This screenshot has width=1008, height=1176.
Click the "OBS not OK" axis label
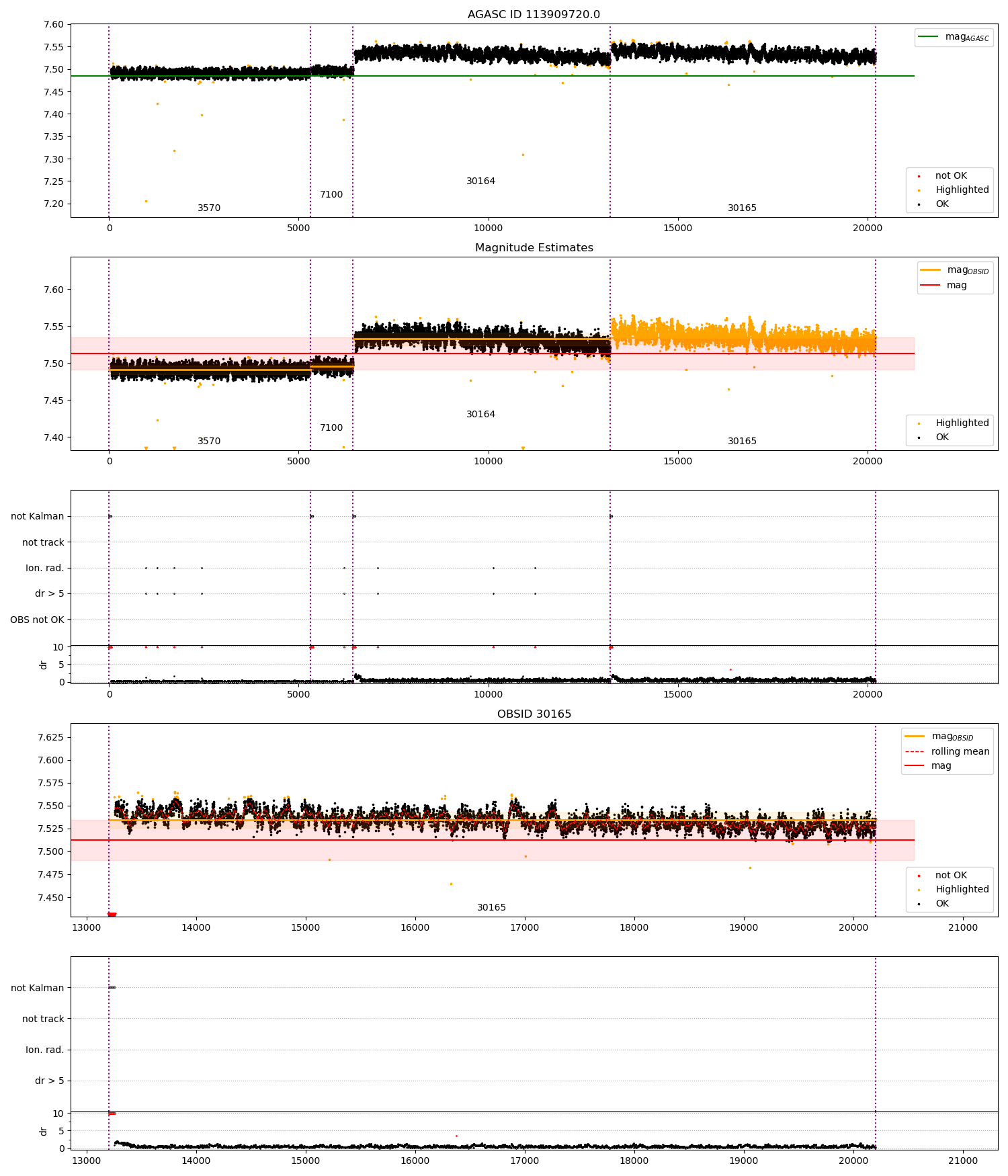[x=37, y=620]
